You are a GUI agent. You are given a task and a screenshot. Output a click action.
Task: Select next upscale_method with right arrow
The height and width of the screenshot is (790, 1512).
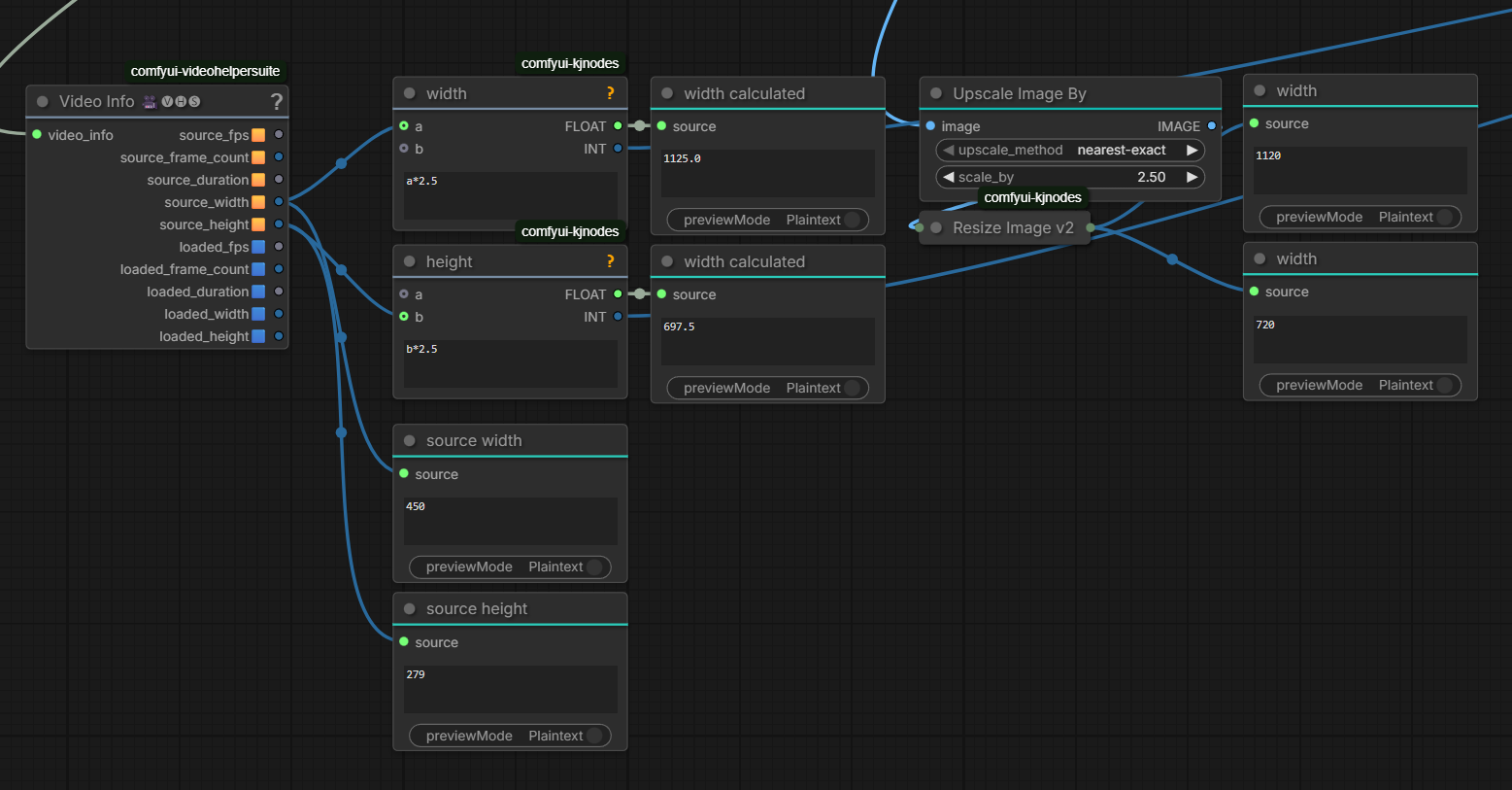1192,150
